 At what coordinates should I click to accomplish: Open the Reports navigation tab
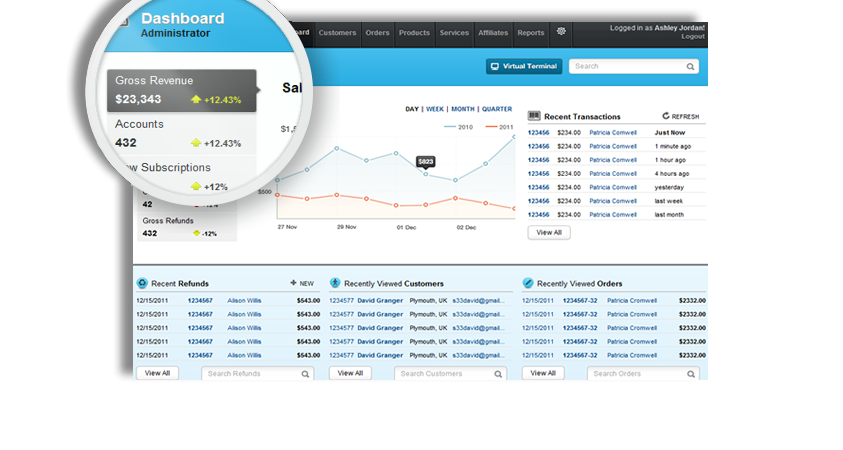coord(530,33)
